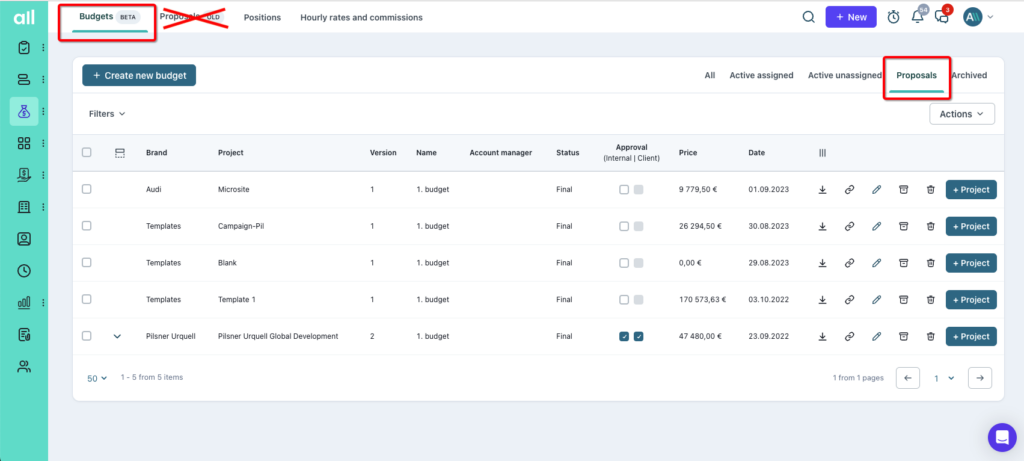
Task: Copy link for Pilsner Urquell budget
Action: click(x=849, y=336)
